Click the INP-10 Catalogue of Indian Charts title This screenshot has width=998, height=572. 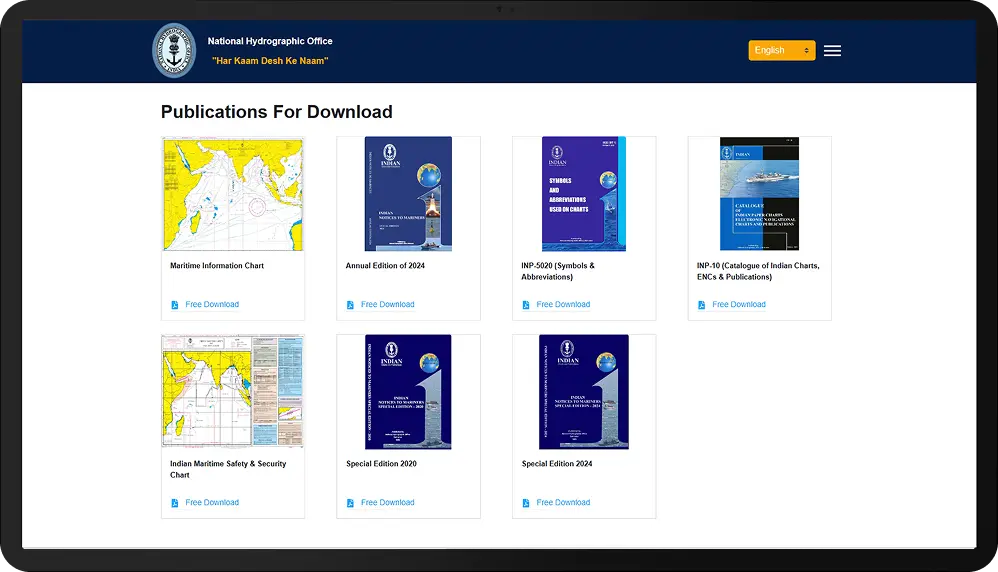[758, 271]
